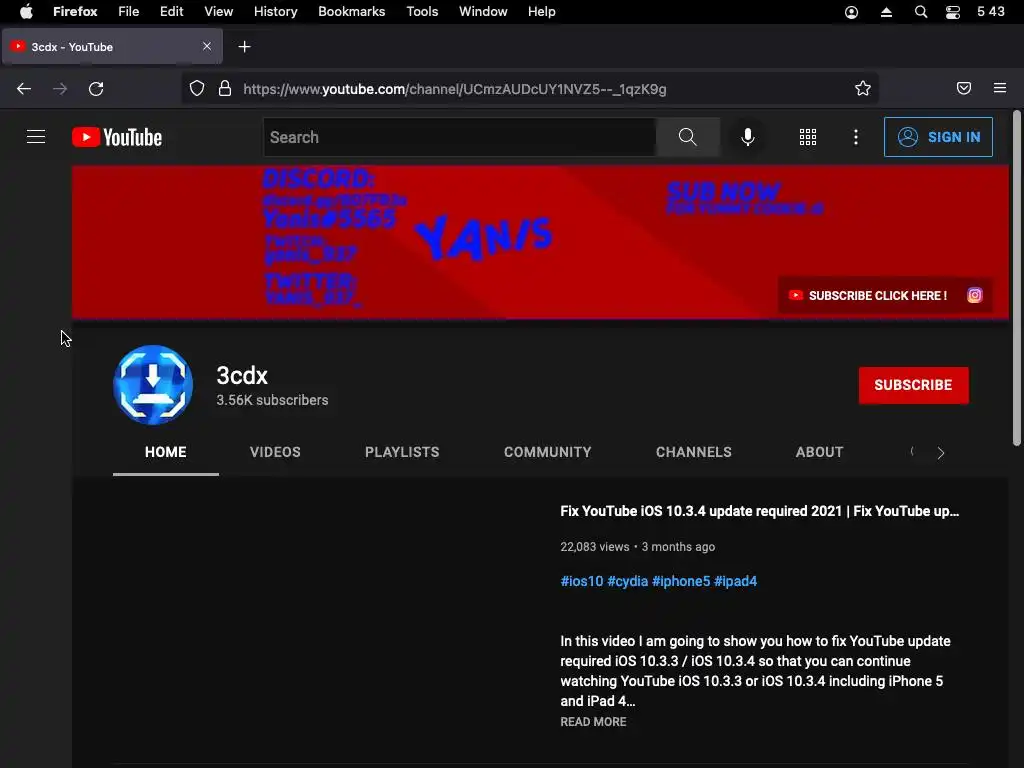This screenshot has height=768, width=1024.
Task: Click the #ios10 hashtag
Action: tap(582, 581)
